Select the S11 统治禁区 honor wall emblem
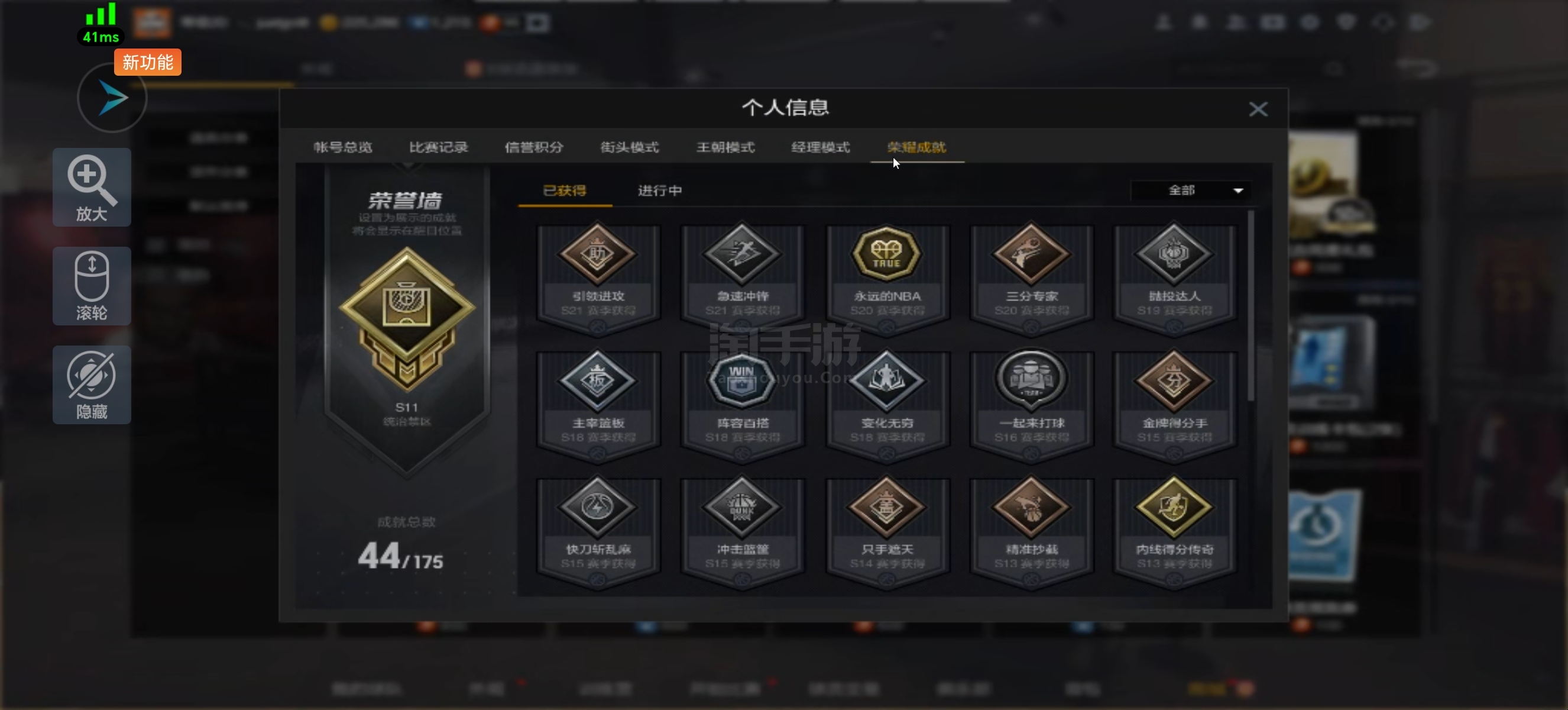 pyautogui.click(x=407, y=319)
